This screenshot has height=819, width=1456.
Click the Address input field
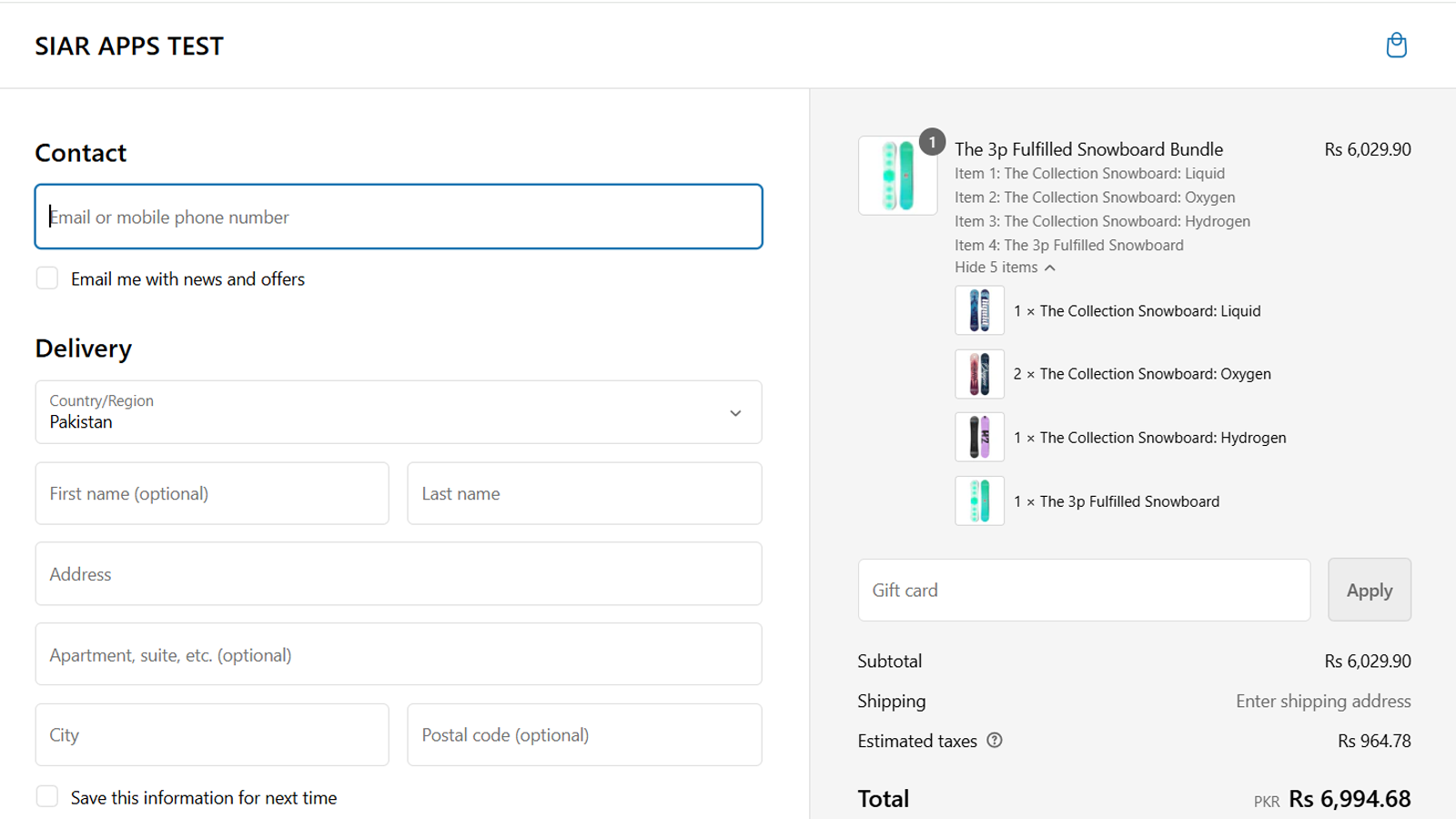[398, 574]
